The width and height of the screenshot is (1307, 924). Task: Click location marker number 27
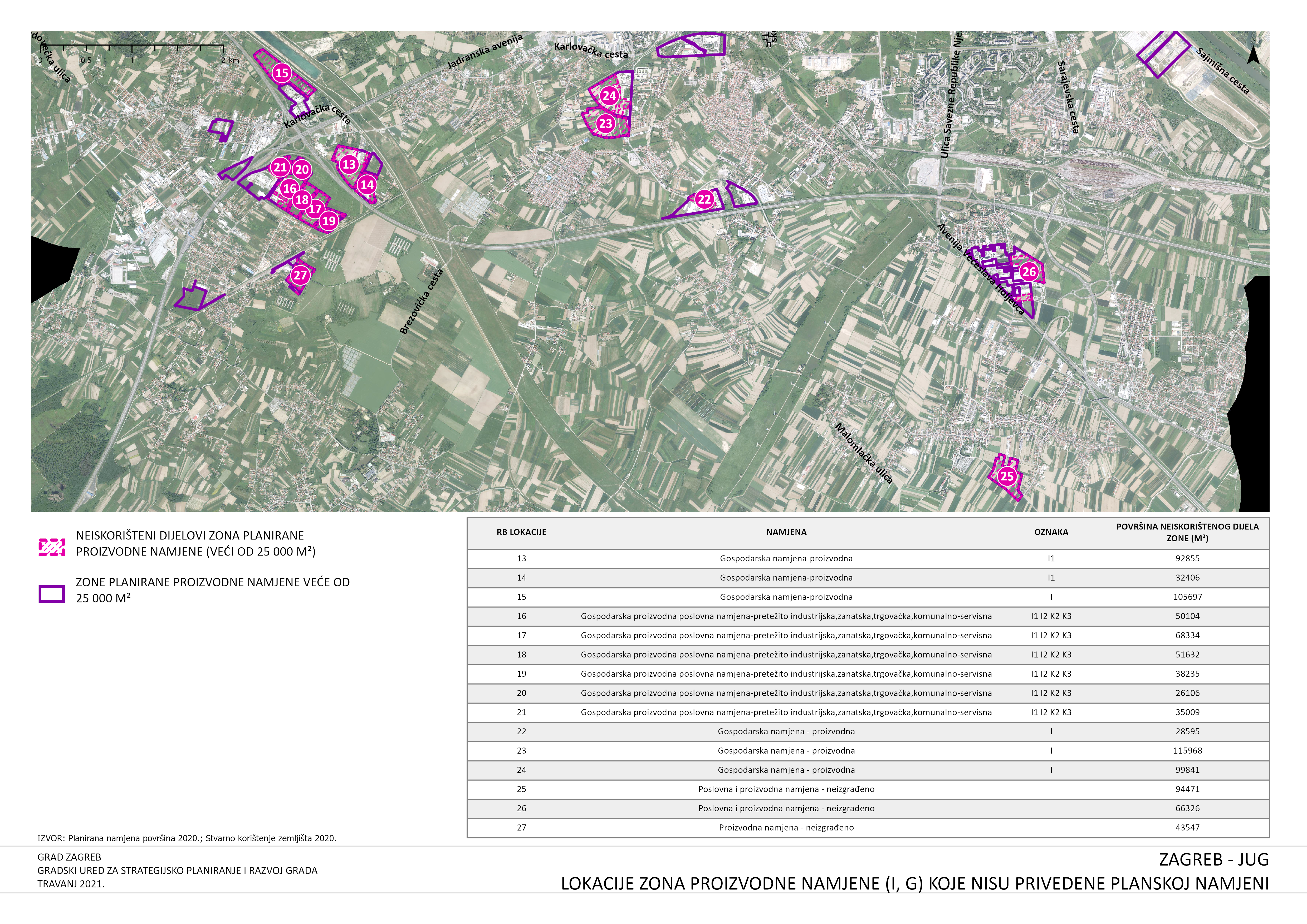click(x=300, y=275)
